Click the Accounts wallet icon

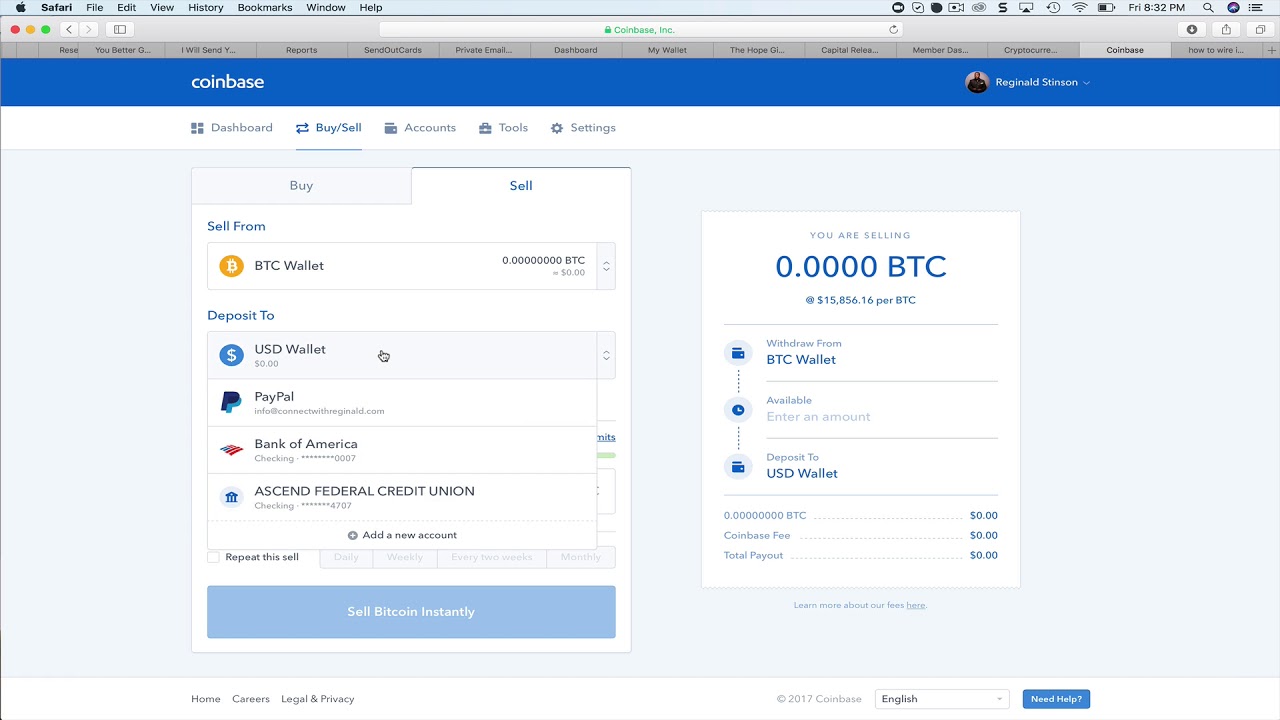[x=391, y=128]
